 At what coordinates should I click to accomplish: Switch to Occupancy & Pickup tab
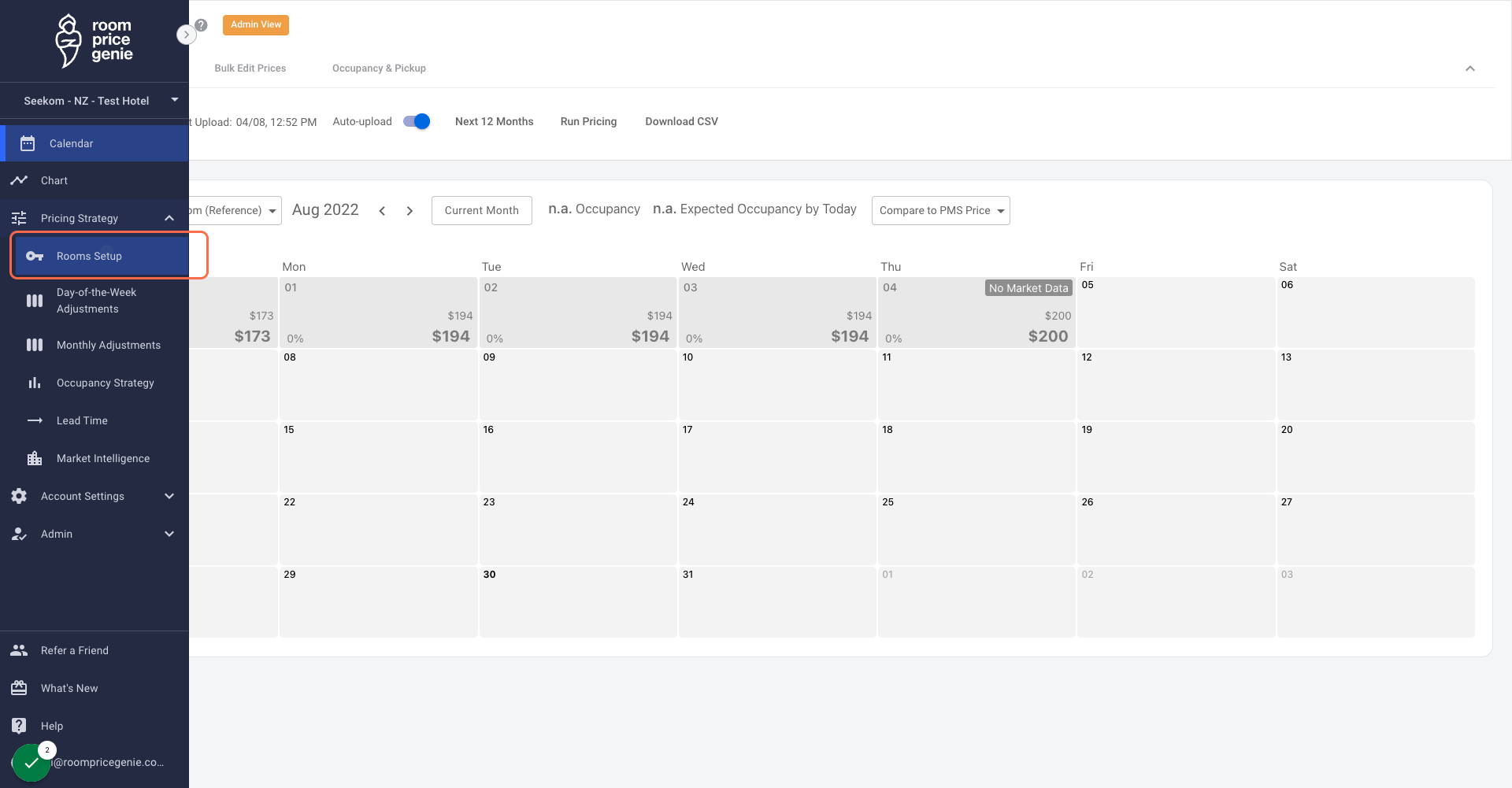pyautogui.click(x=379, y=68)
